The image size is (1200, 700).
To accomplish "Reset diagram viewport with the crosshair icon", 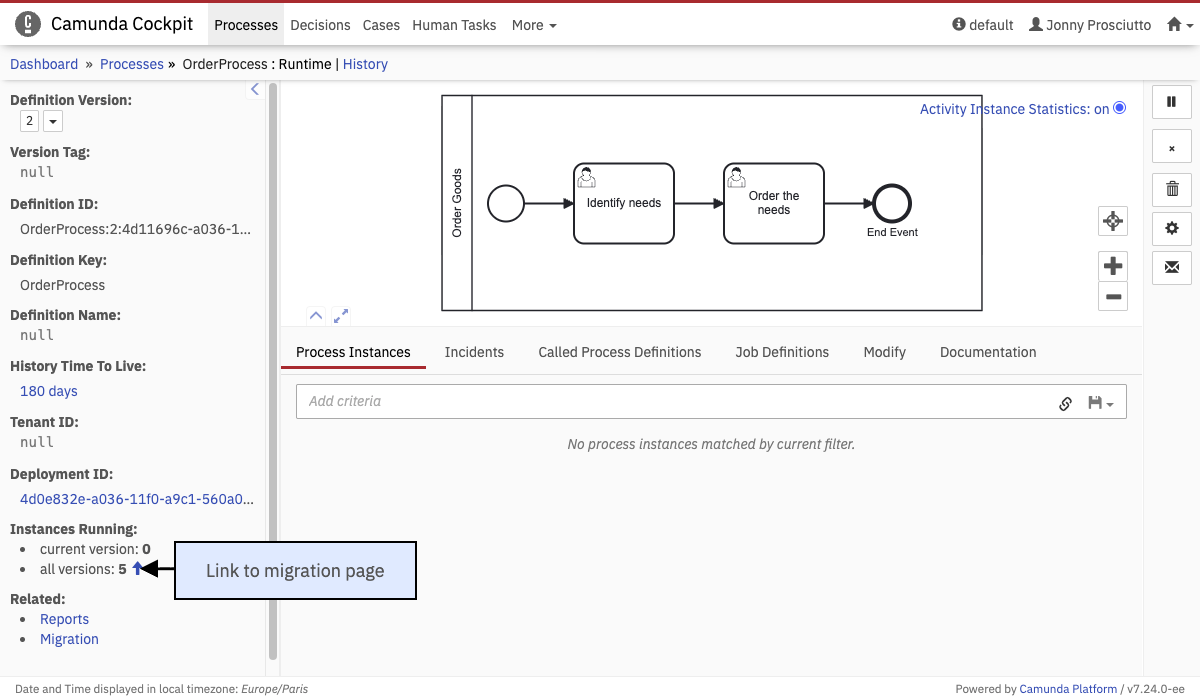I will 1112,221.
